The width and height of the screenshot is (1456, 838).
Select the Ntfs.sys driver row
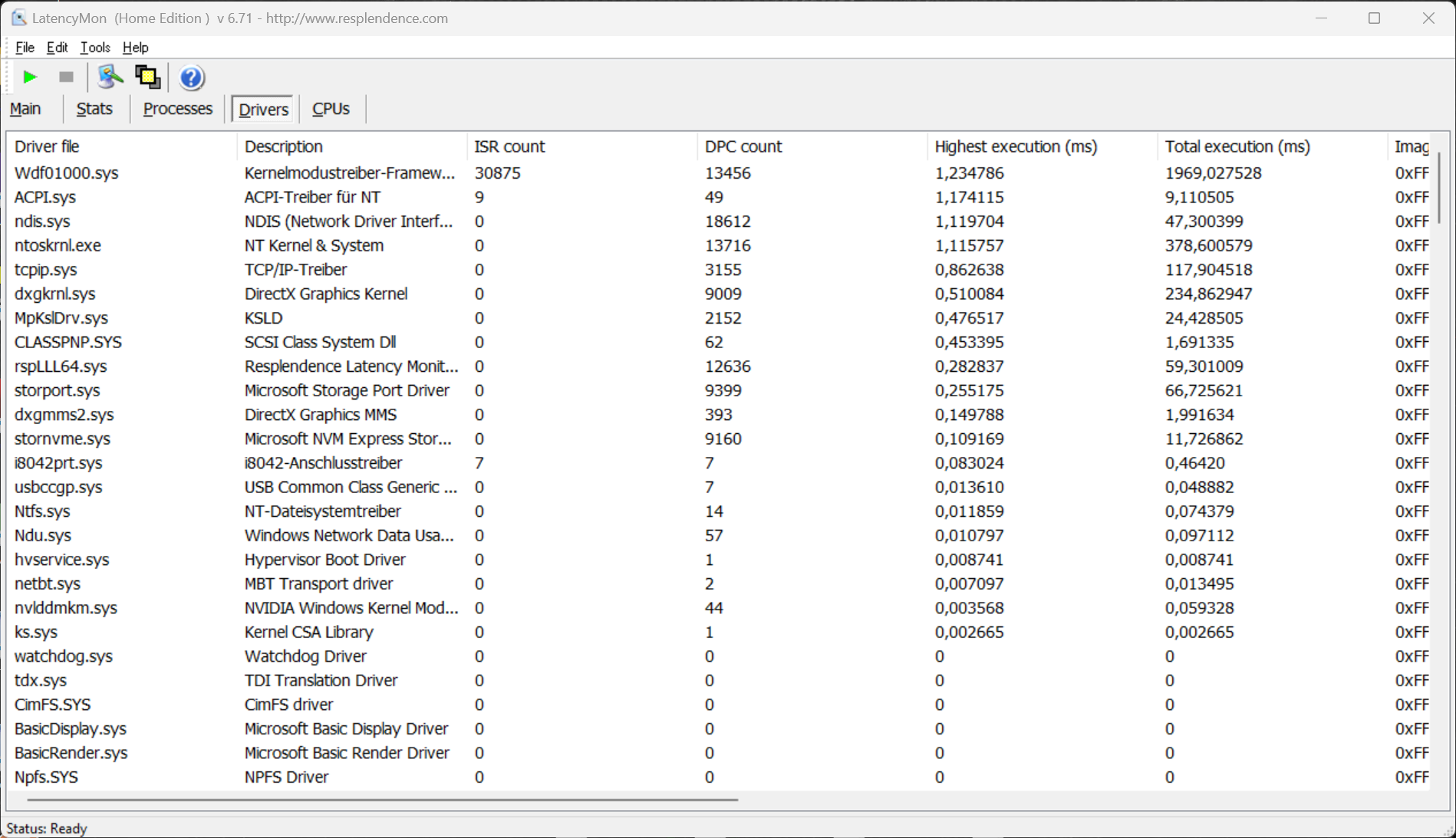tap(718, 511)
